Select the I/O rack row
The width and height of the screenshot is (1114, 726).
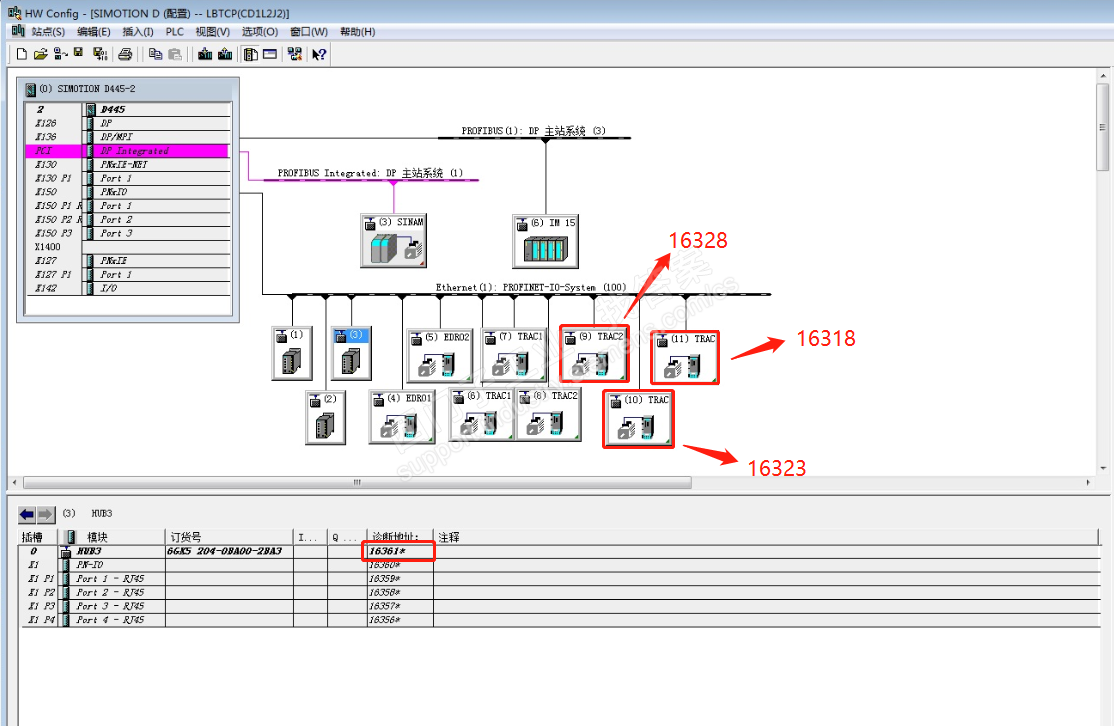point(128,288)
